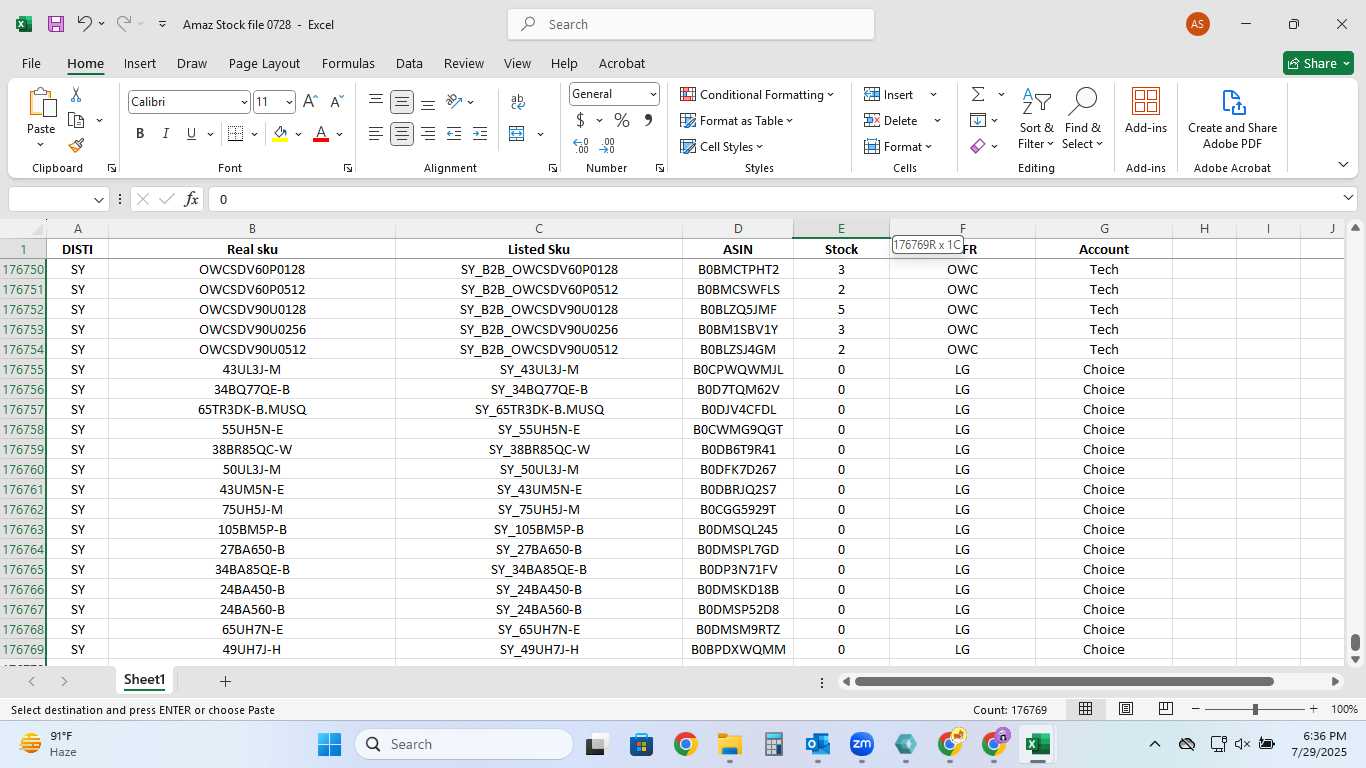
Task: Expand Conditional Formatting menu
Action: click(757, 95)
